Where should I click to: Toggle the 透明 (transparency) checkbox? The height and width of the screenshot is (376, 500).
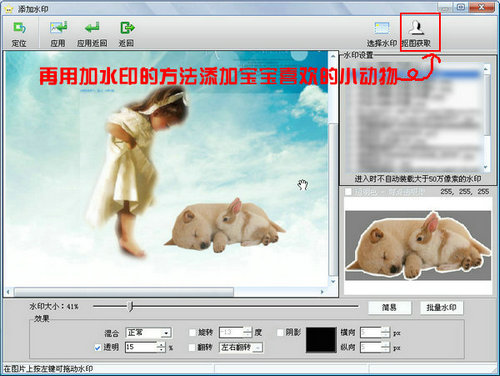tap(97, 348)
